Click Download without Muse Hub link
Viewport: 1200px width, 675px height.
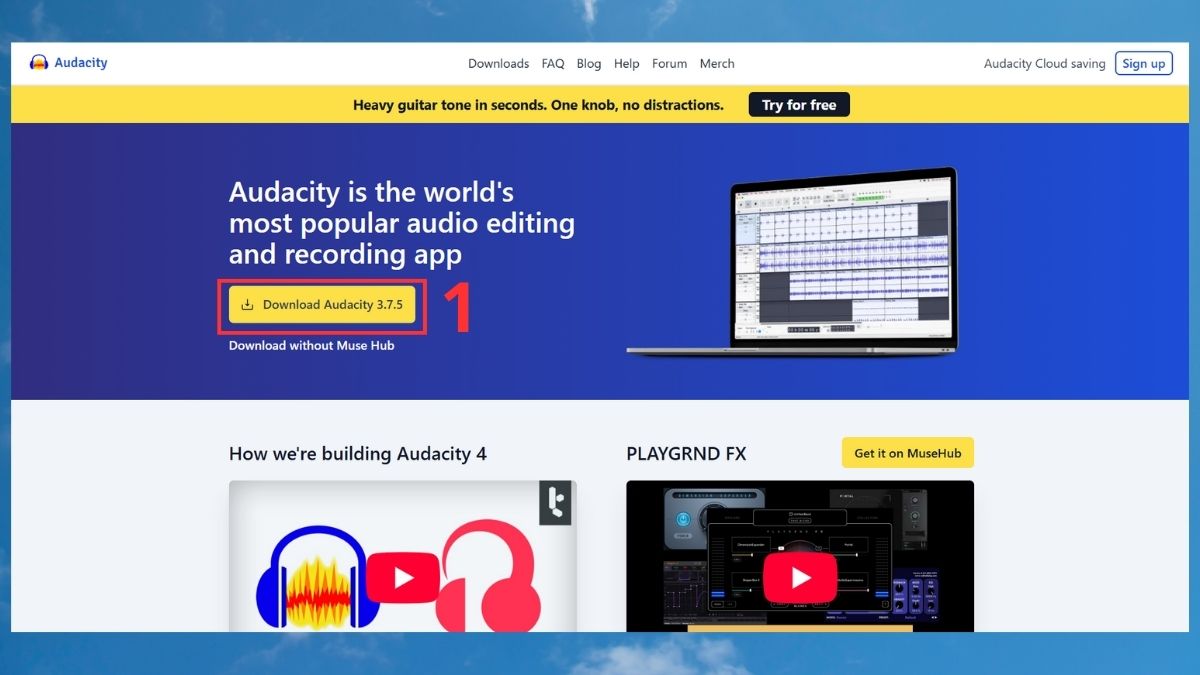[x=312, y=346]
